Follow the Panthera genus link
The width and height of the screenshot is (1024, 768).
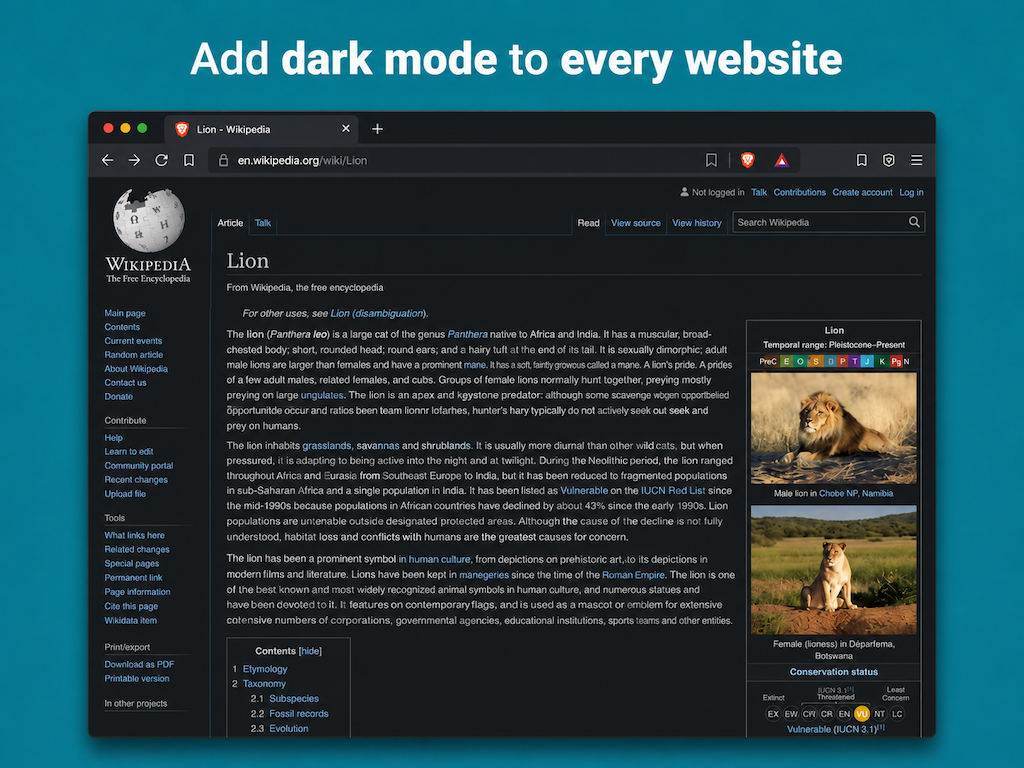468,334
